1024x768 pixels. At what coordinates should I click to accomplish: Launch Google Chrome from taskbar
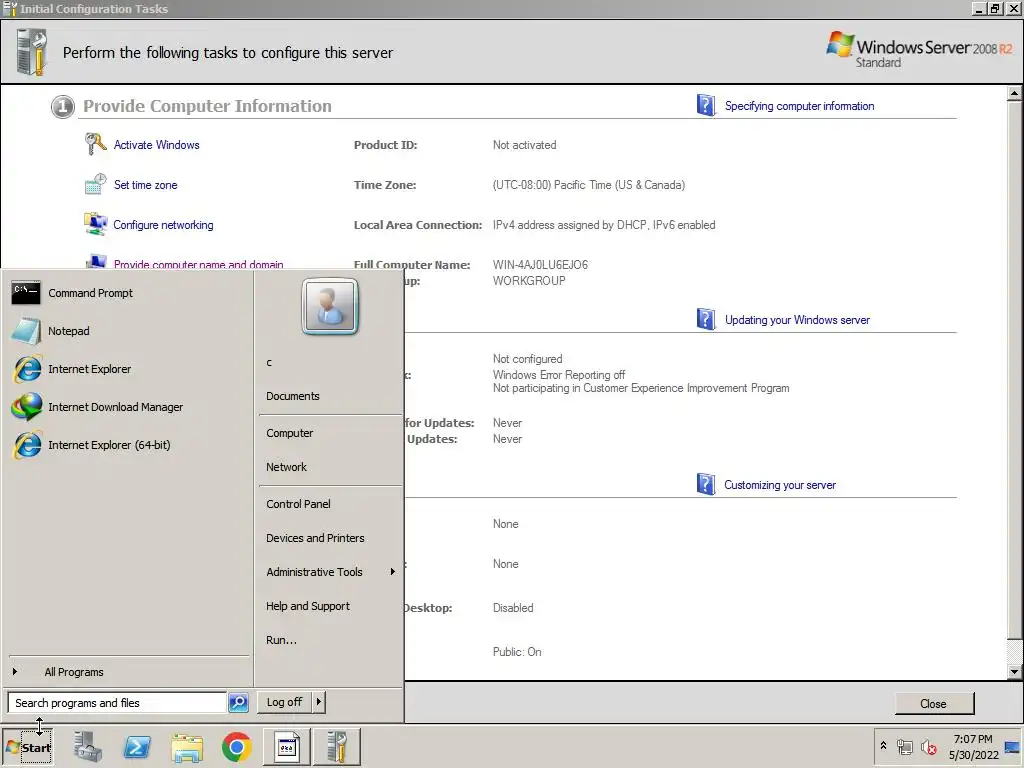pos(236,747)
